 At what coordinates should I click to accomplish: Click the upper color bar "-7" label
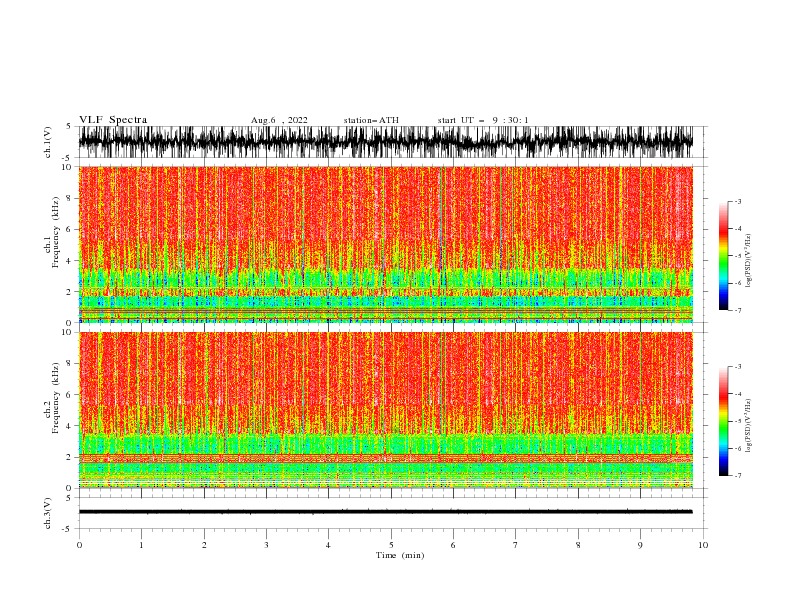pos(738,310)
